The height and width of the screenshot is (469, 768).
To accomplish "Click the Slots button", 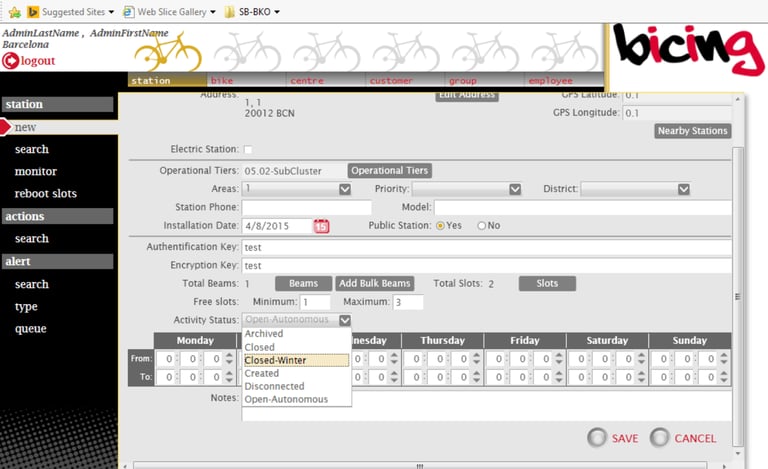I will click(x=547, y=283).
